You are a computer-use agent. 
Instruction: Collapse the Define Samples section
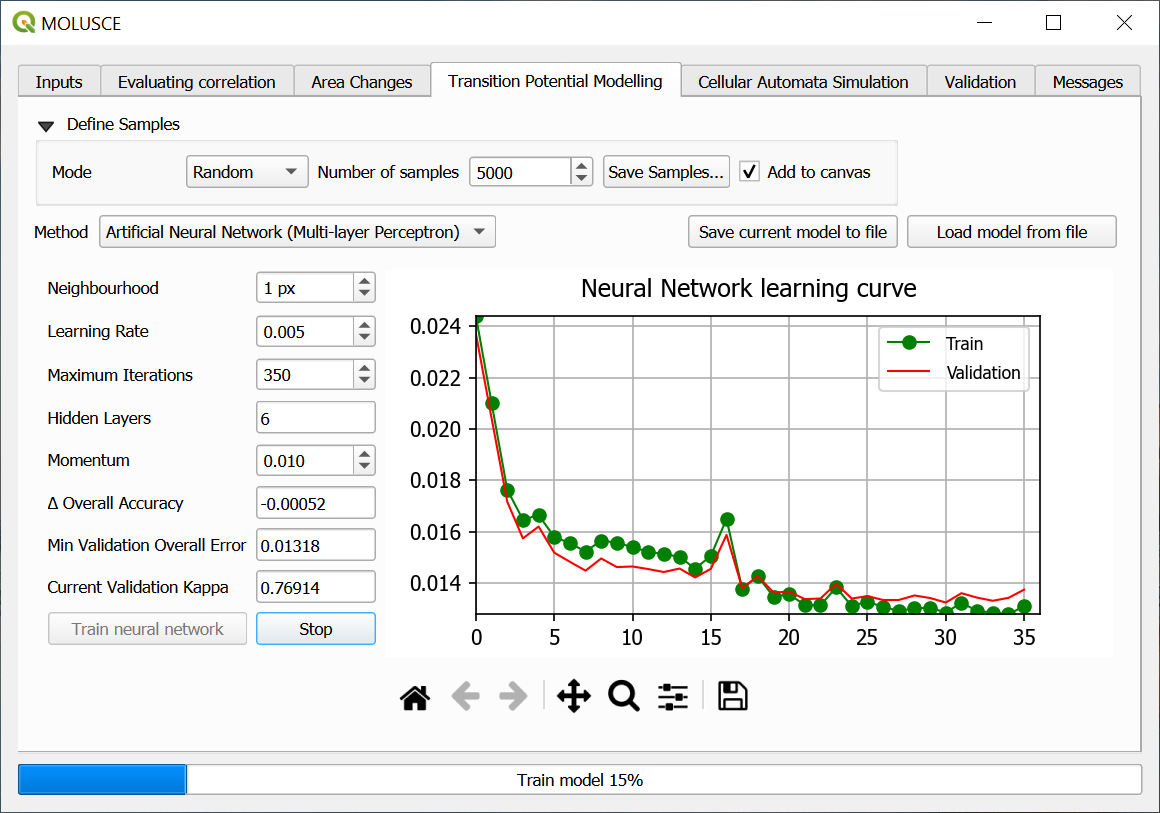point(46,126)
